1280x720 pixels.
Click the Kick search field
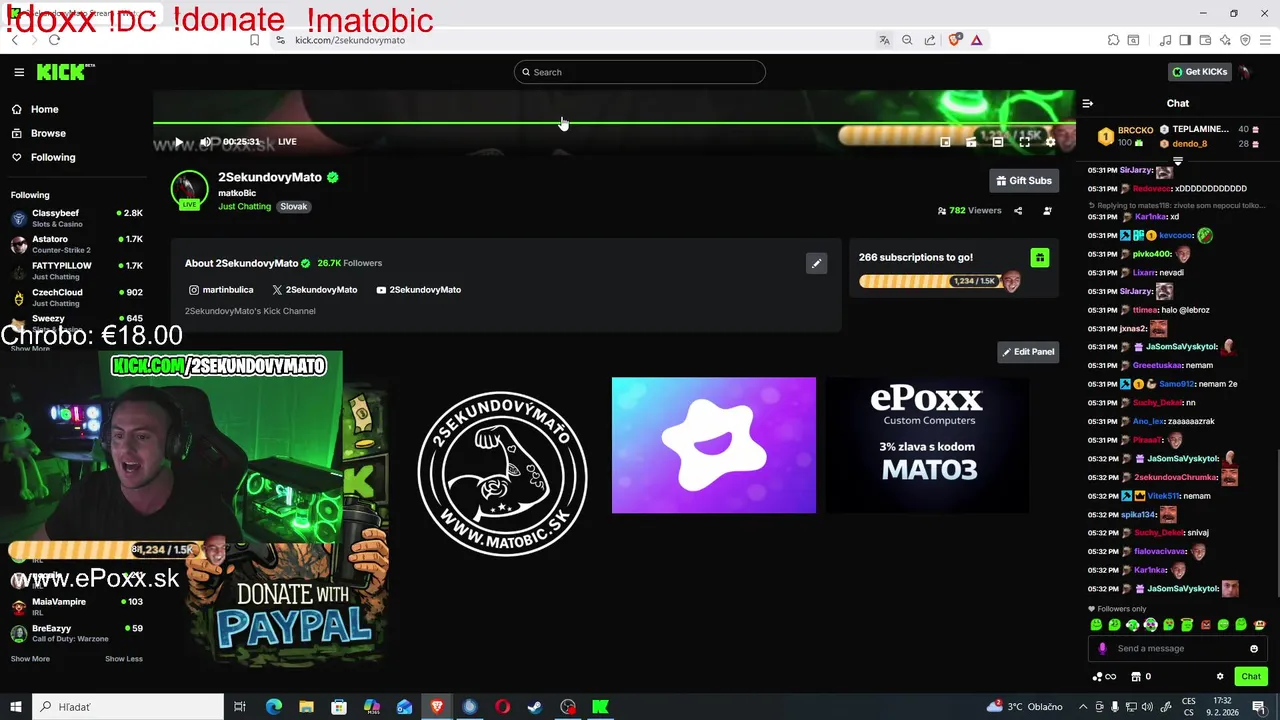pyautogui.click(x=640, y=72)
